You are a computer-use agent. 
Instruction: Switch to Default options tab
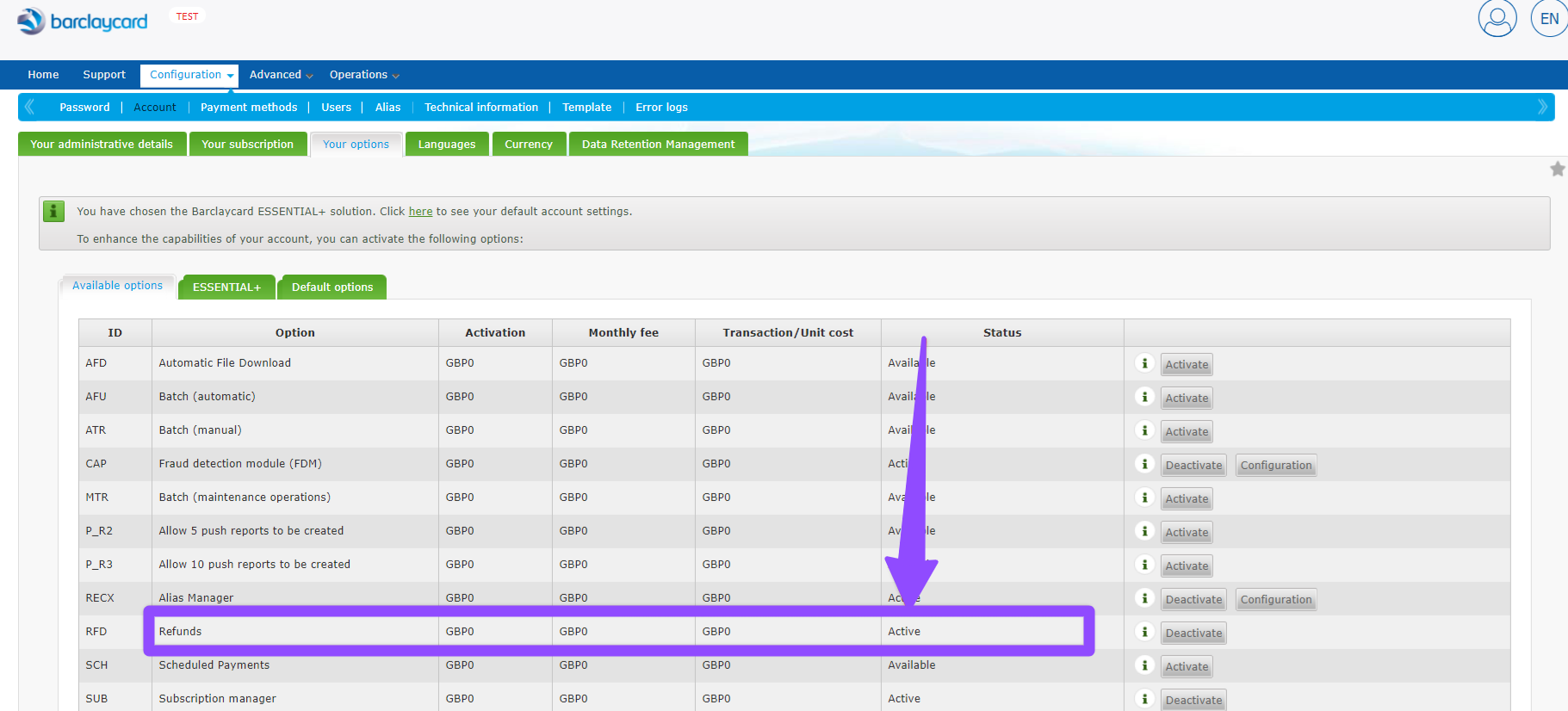tap(332, 287)
